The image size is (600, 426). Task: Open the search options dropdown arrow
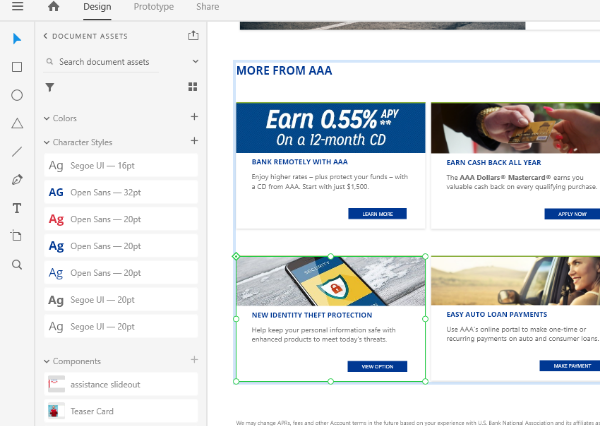196,61
